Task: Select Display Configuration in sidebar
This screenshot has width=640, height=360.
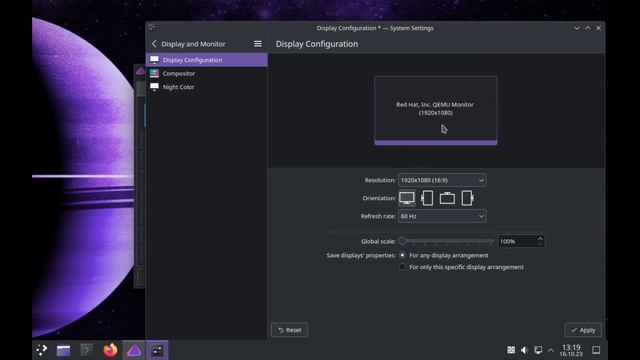Action: point(207,60)
